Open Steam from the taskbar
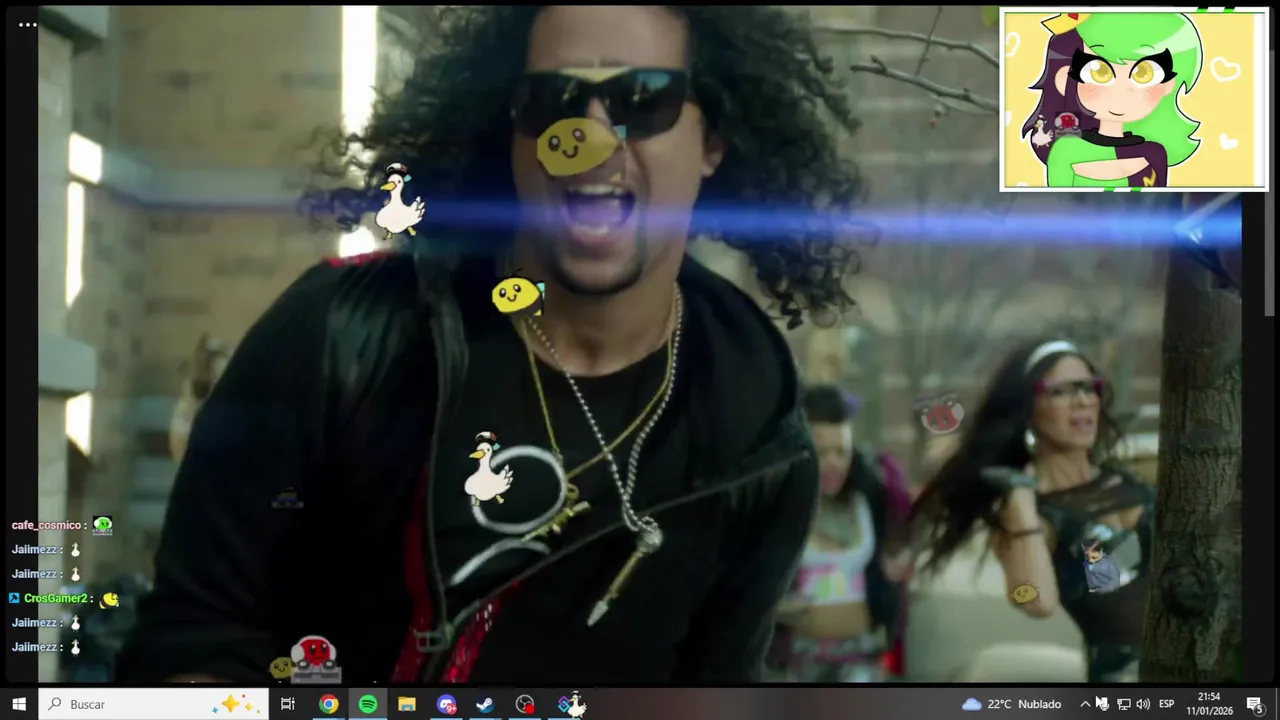Screen dimensions: 1280x720 (485, 704)
